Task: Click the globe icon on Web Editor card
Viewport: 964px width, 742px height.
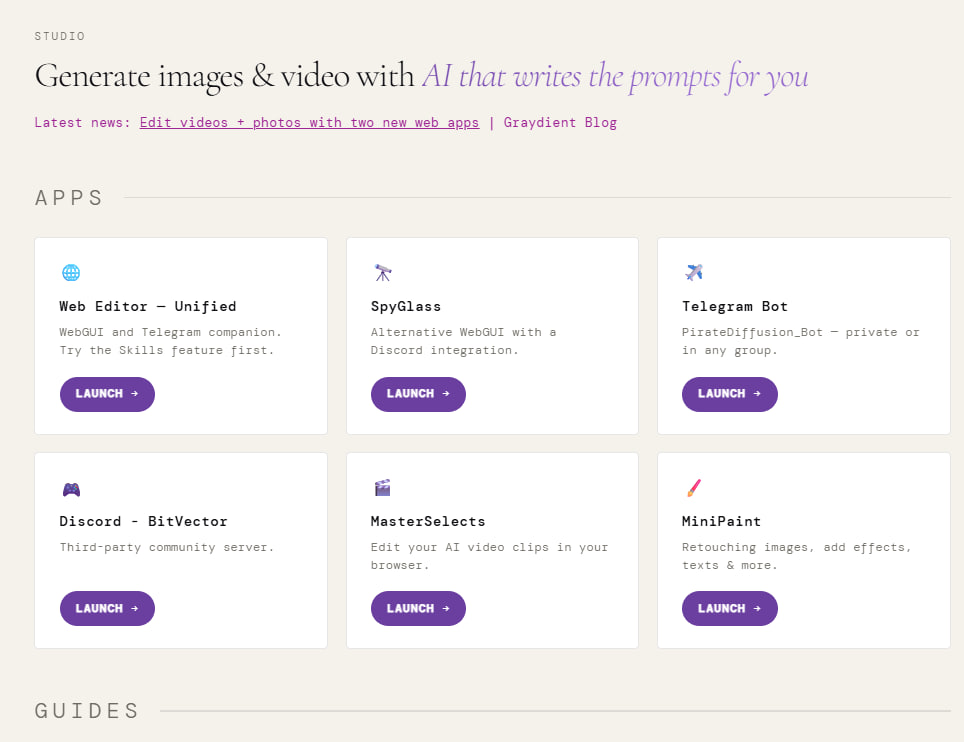Action: [71, 273]
